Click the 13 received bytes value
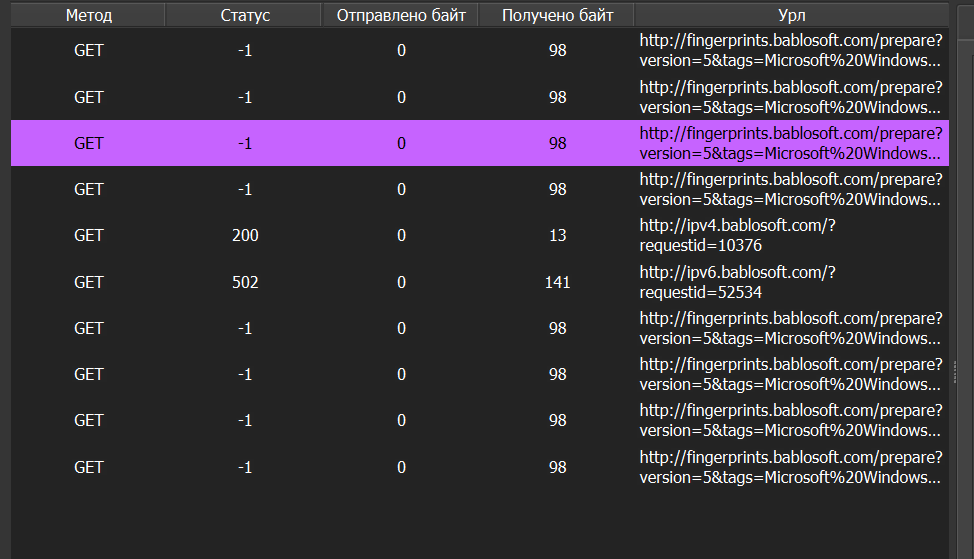The width and height of the screenshot is (974, 559). (x=557, y=235)
